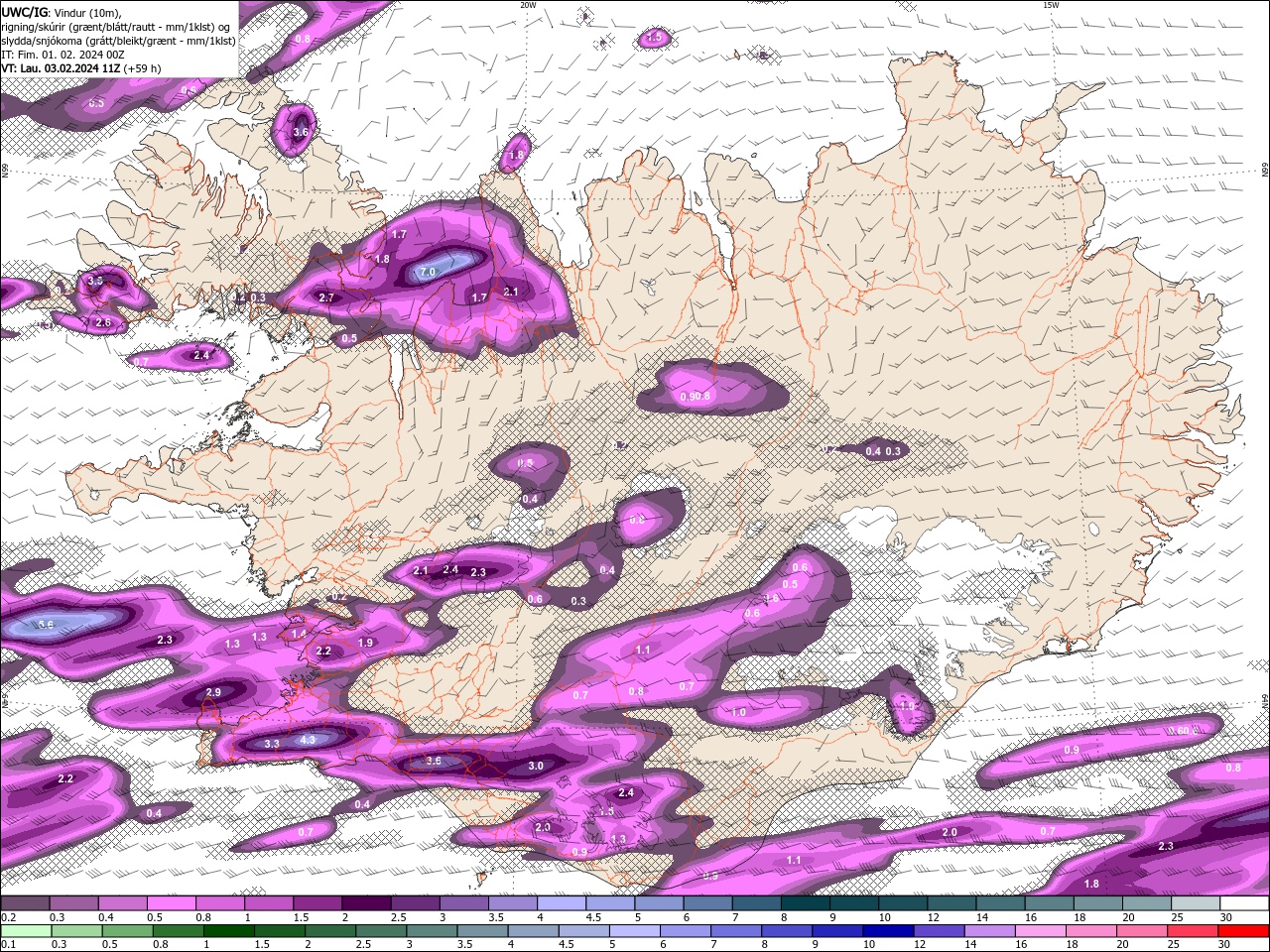This screenshot has height=952, width=1270.
Task: Click the "4.3" precipitation value label
Action: (x=308, y=740)
